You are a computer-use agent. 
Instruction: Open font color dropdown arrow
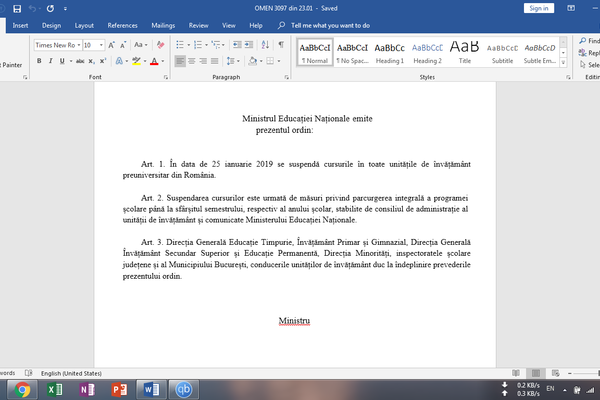[x=163, y=61]
